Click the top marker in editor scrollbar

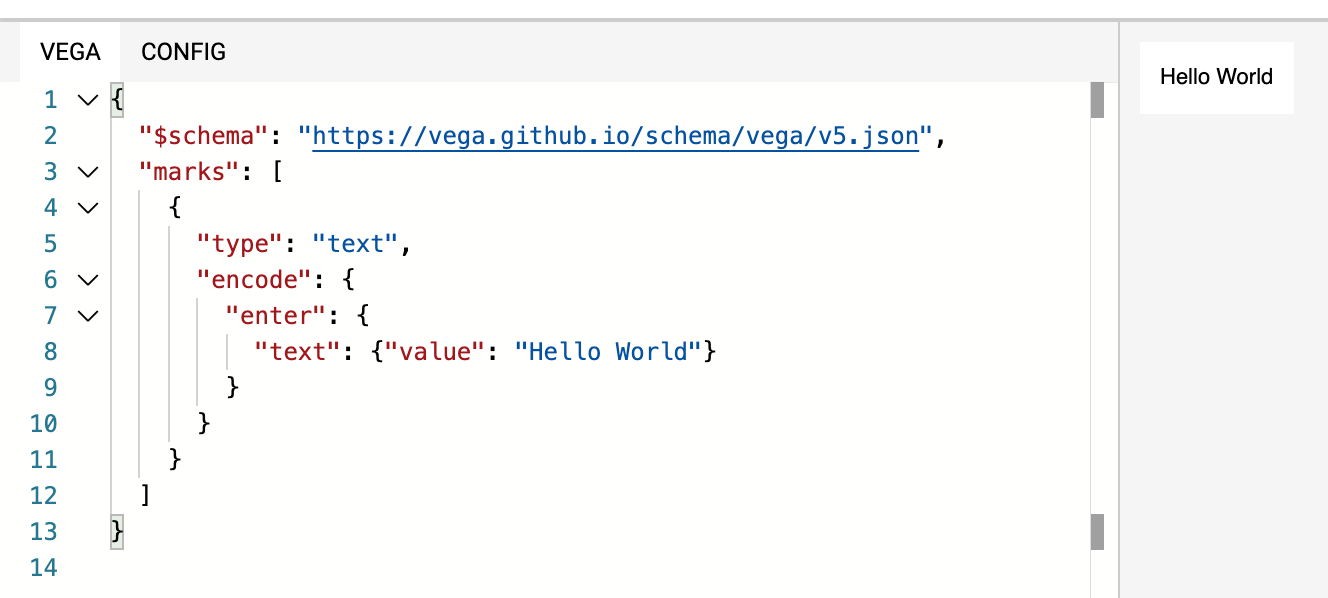click(x=1097, y=101)
